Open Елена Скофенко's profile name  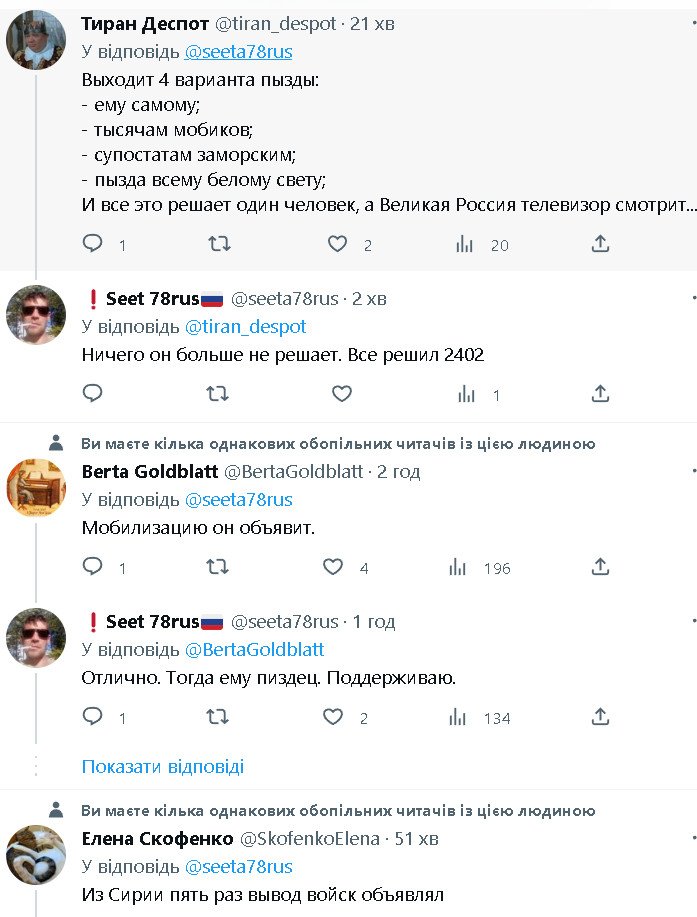click(x=157, y=838)
